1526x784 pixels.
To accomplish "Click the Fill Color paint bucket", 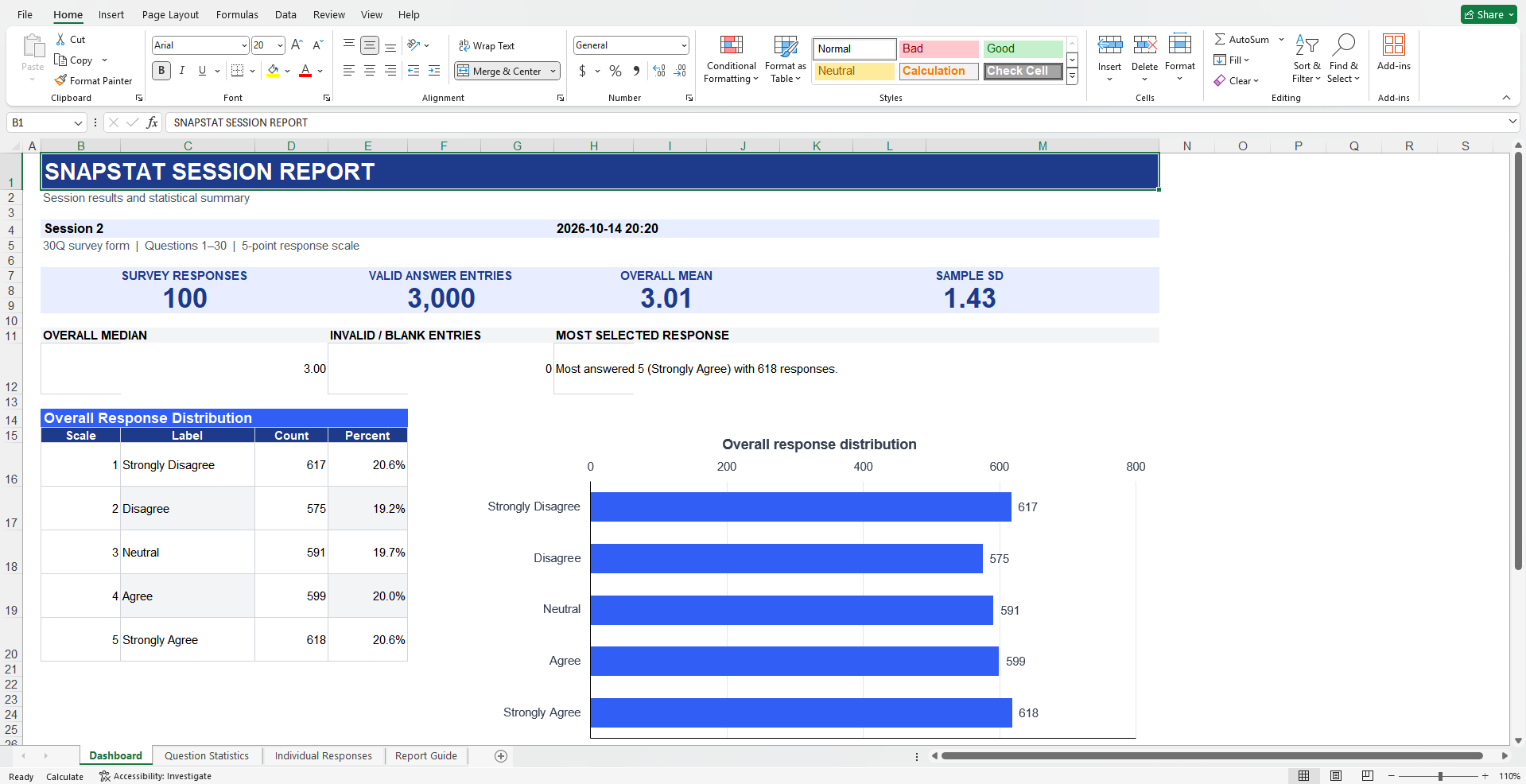I will point(273,71).
